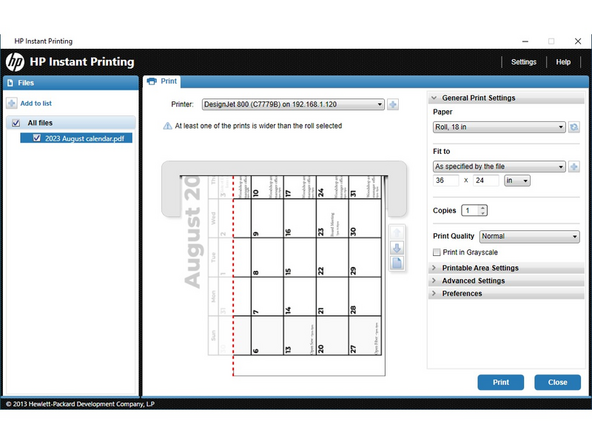This screenshot has width=592, height=444.
Task: Click the Files panel document icon
Action: click(x=11, y=83)
